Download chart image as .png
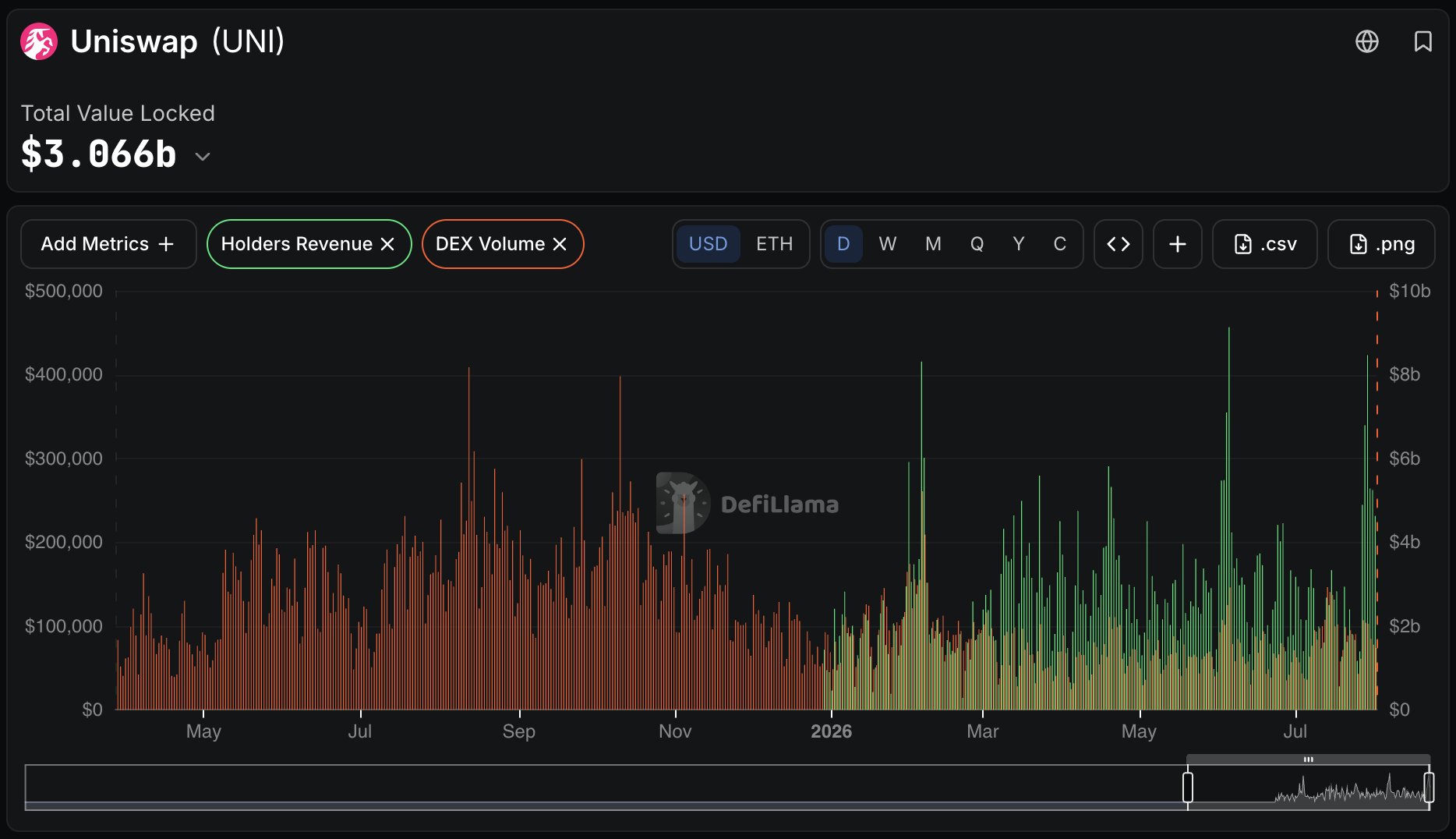This screenshot has height=839, width=1456. pos(1381,244)
